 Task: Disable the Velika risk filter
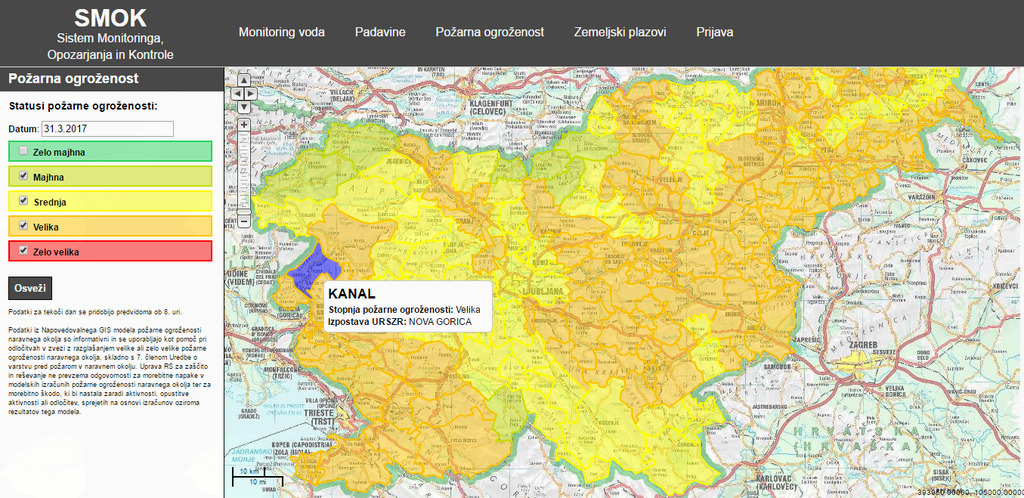(x=23, y=226)
